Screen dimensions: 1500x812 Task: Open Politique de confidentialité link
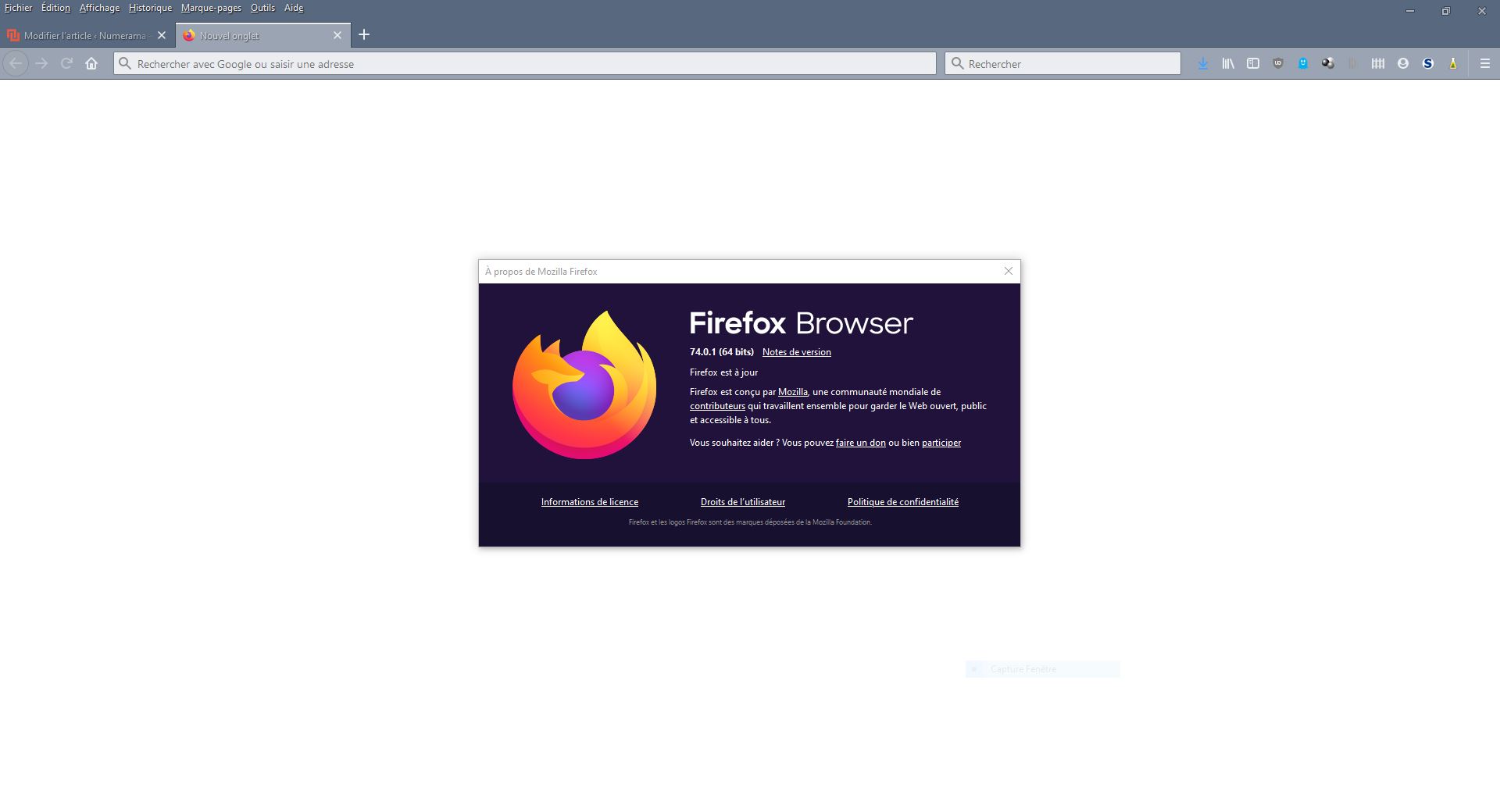pos(902,502)
